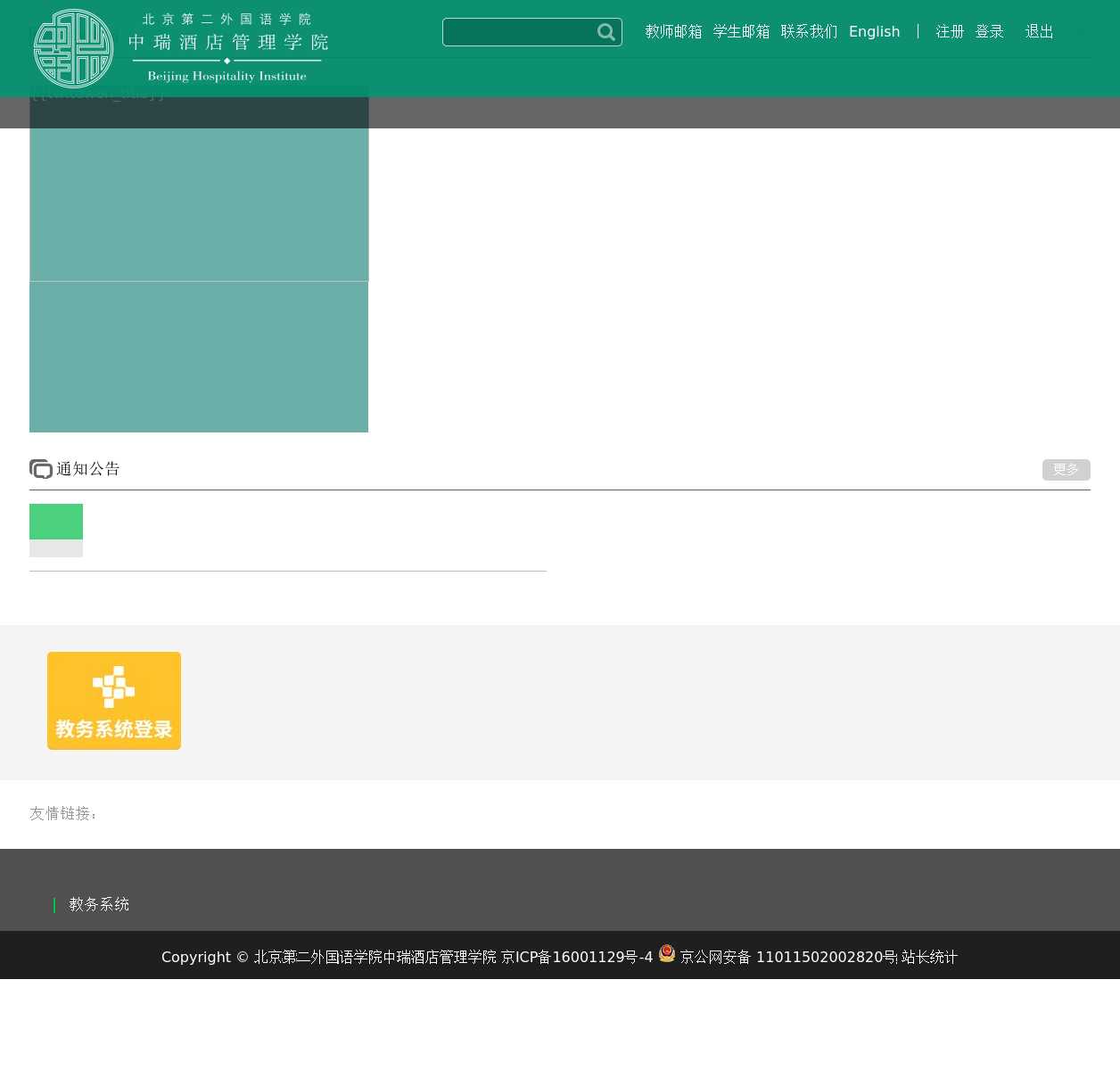The height and width of the screenshot is (1070, 1120).
Task: Go to 联系我们 page
Action: pos(809,32)
